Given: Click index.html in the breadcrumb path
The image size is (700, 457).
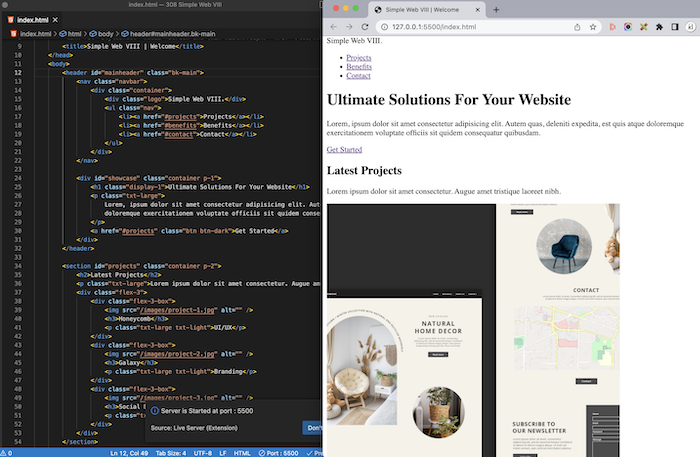Looking at the screenshot, I should pyautogui.click(x=35, y=34).
